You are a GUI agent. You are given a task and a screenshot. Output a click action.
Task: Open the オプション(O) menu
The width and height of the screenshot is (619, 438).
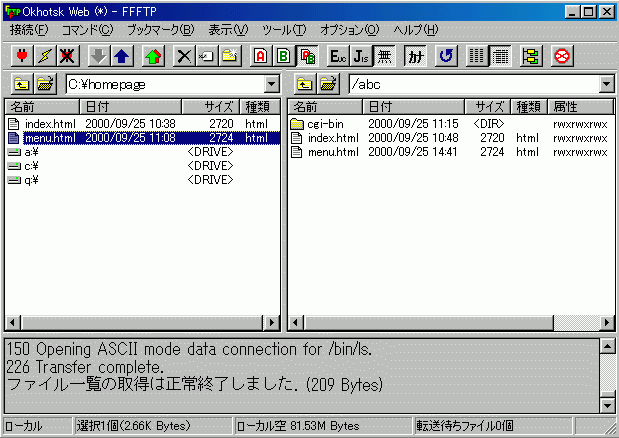pos(350,30)
